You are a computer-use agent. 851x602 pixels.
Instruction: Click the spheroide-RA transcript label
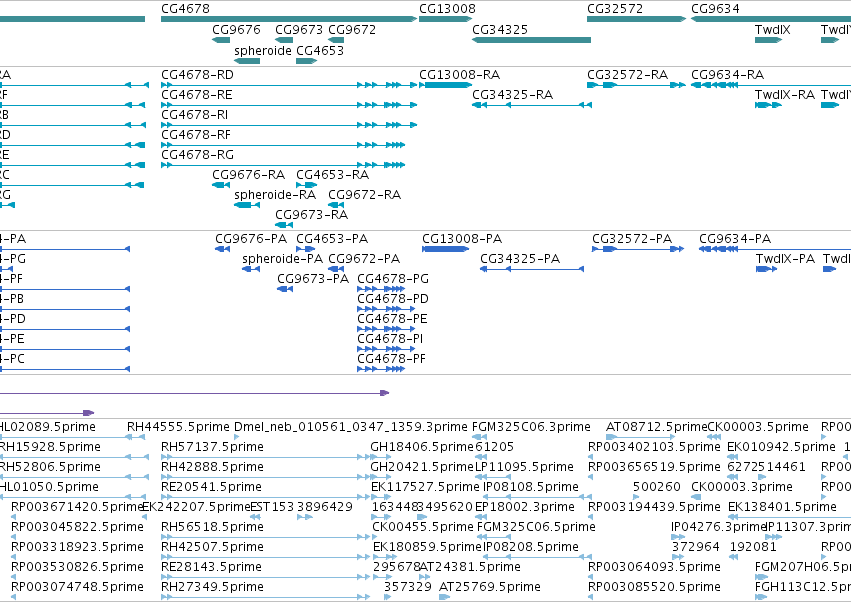pos(275,195)
